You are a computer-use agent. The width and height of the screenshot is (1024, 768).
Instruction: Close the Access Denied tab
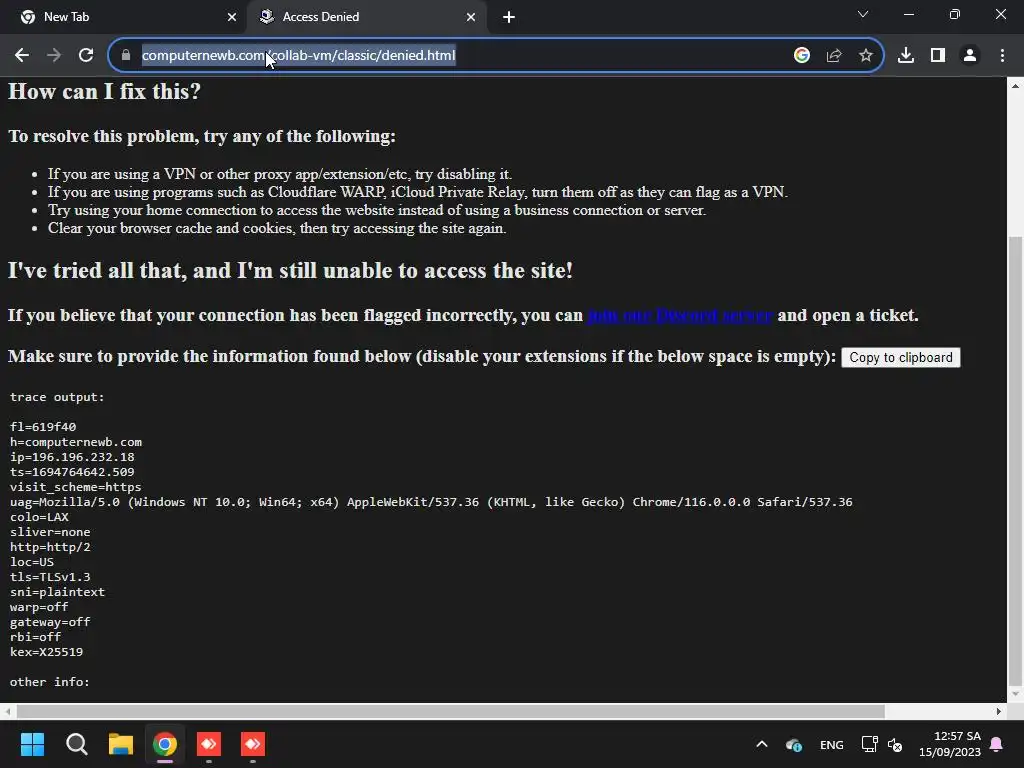[471, 17]
